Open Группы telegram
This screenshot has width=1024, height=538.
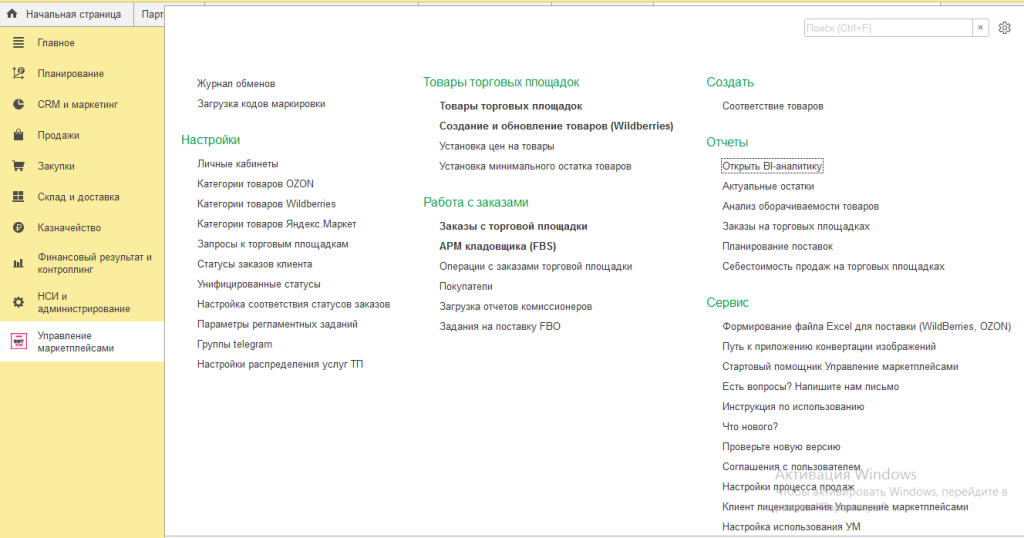pos(234,344)
